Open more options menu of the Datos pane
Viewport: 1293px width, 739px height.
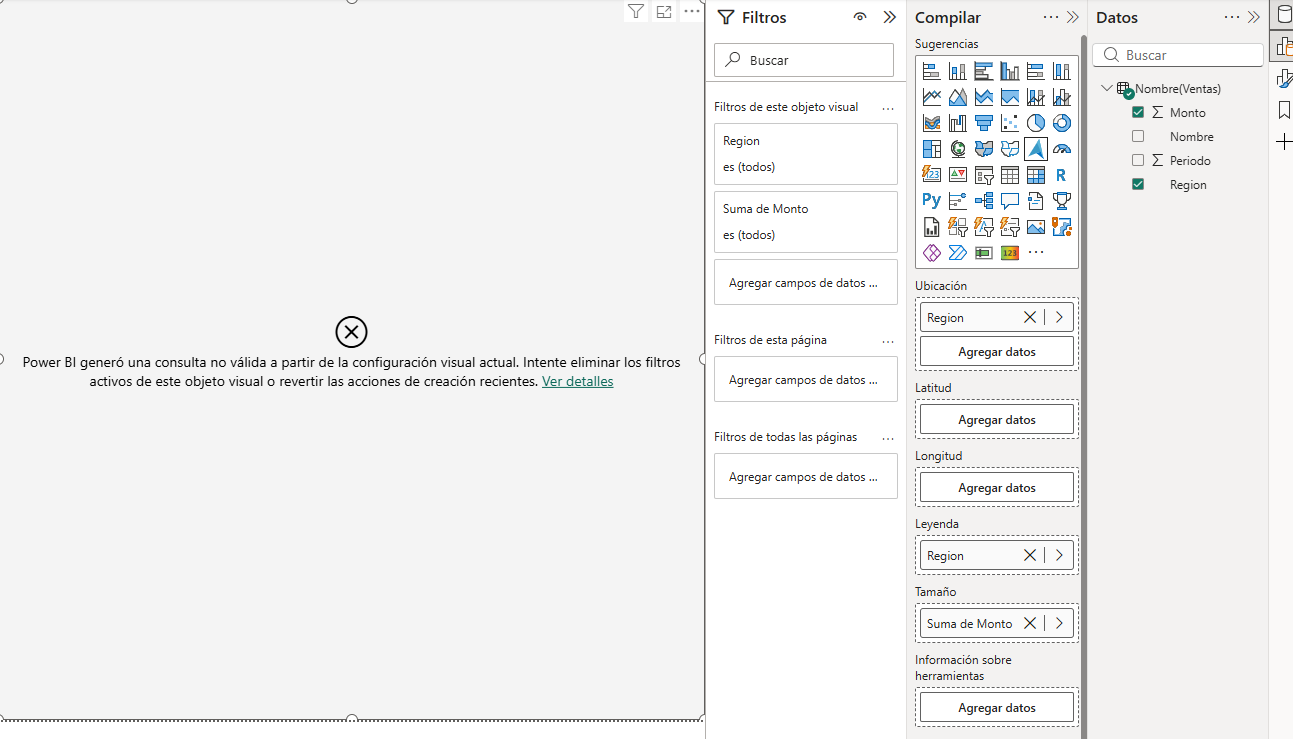[x=1232, y=17]
